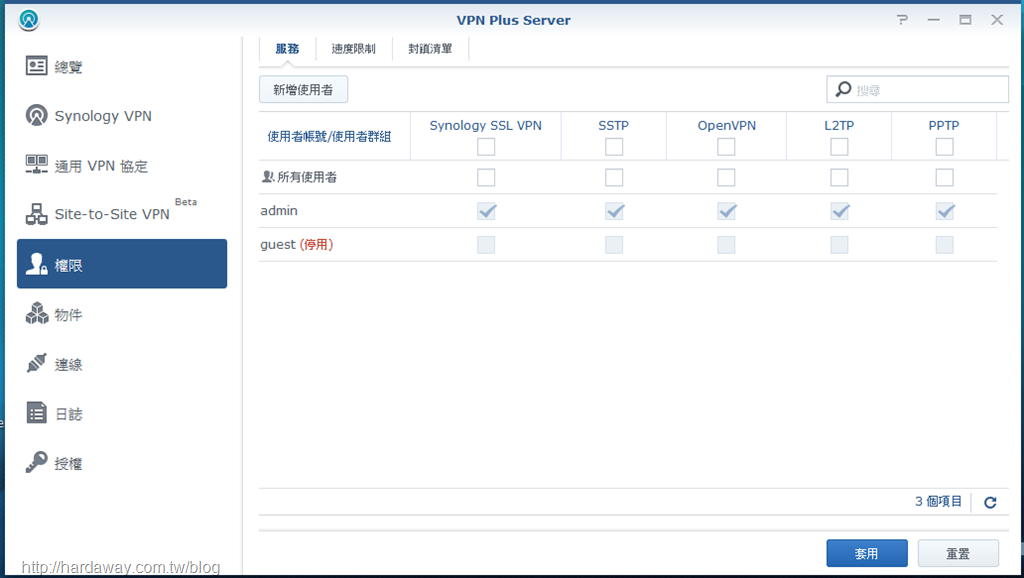Screen dimensions: 1024x578
Task: Toggle OpenVPN column header checkbox
Action: 726,147
